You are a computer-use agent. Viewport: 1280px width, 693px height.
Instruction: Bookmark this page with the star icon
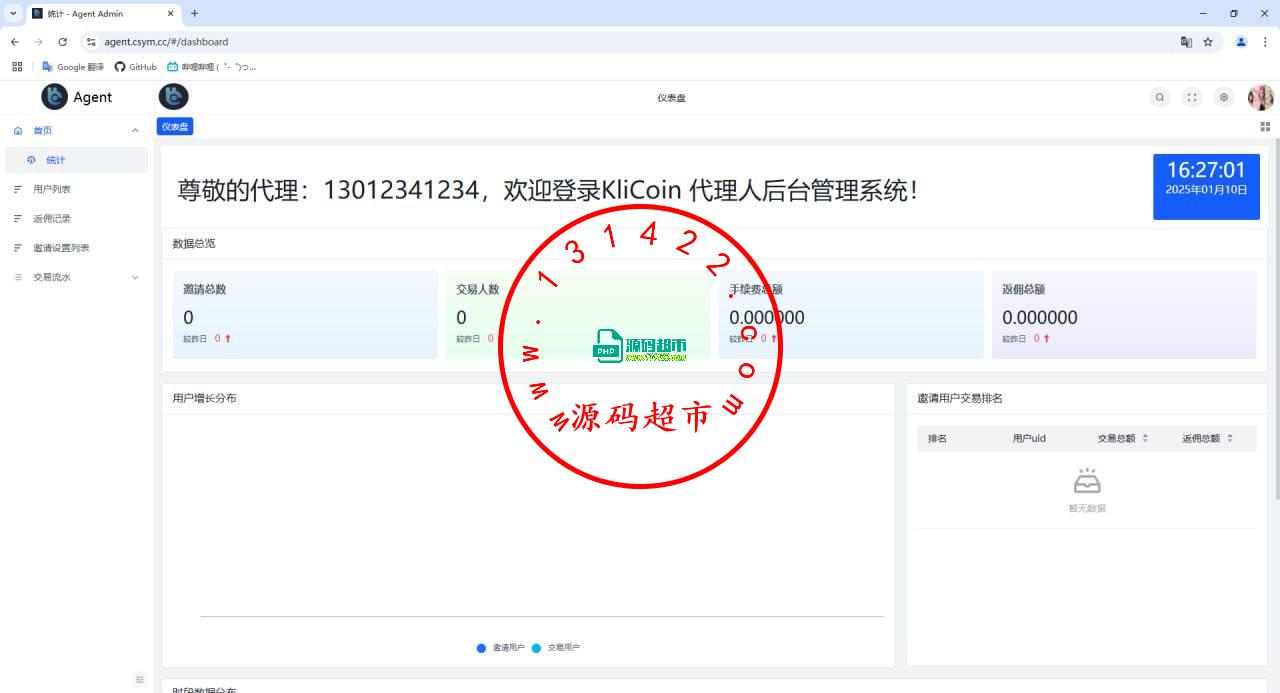click(x=1208, y=42)
